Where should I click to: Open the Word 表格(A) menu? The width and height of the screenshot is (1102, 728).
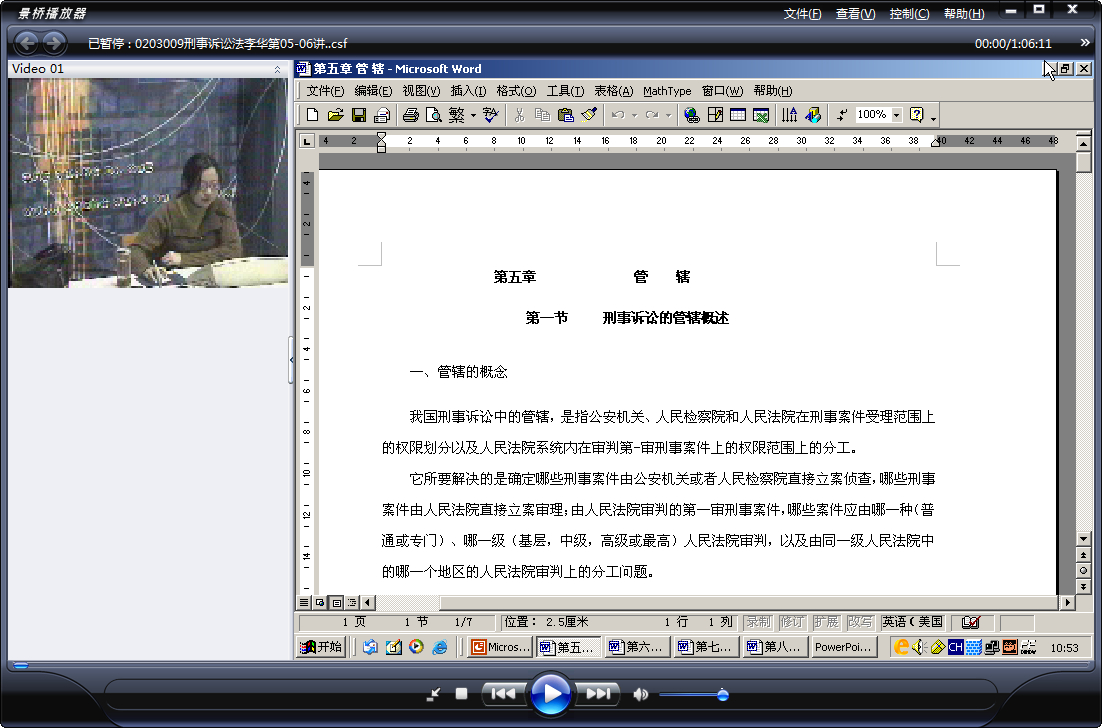[614, 91]
